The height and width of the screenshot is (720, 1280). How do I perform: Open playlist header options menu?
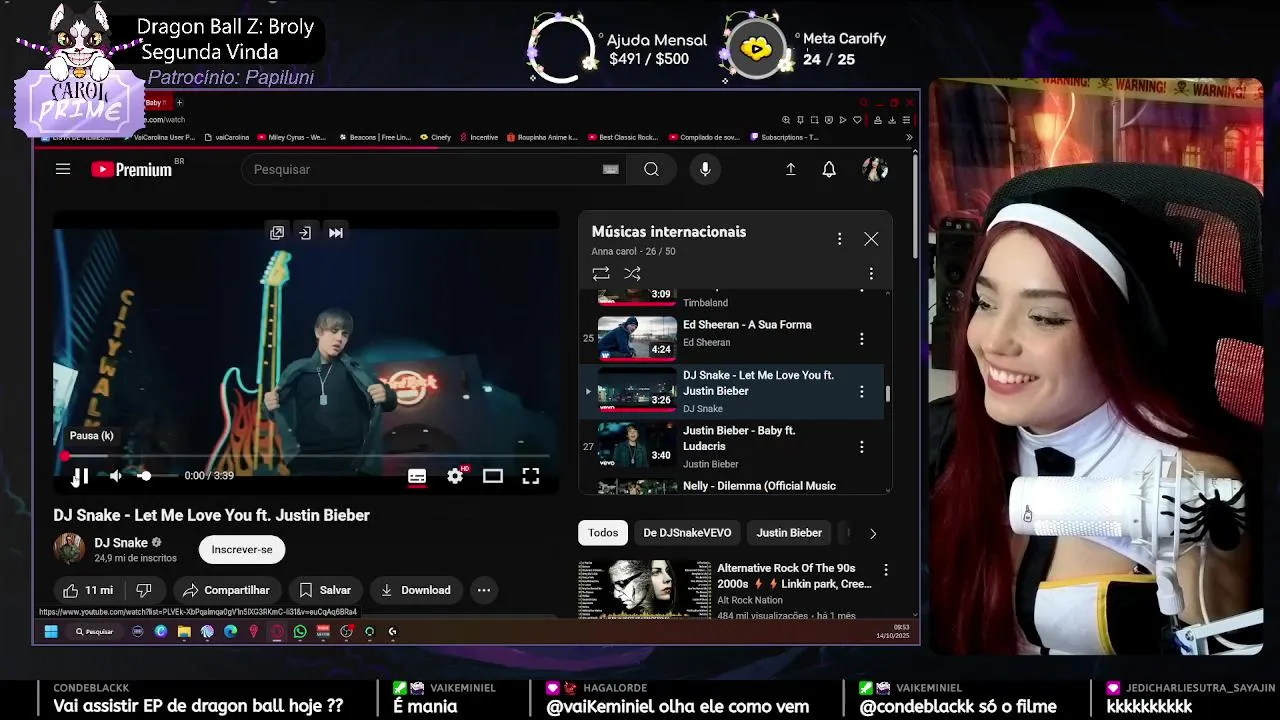click(x=839, y=239)
